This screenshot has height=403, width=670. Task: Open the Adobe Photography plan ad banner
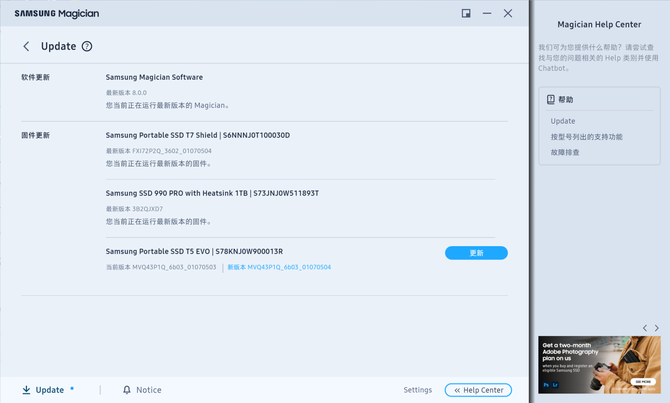click(598, 364)
